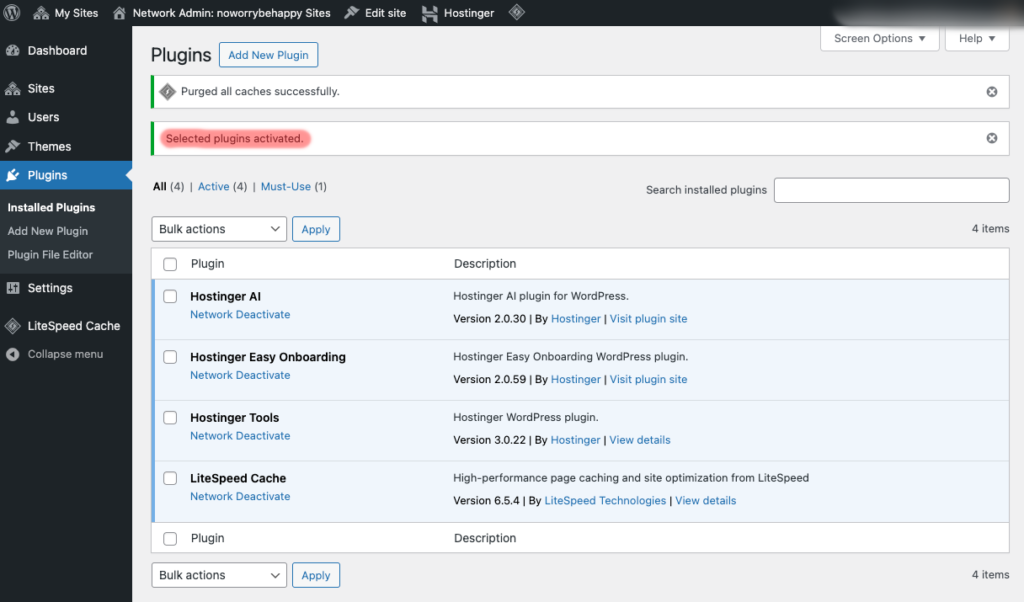This screenshot has width=1024, height=602.
Task: Click LiteSpeed icon in purge notice
Action: tap(168, 92)
